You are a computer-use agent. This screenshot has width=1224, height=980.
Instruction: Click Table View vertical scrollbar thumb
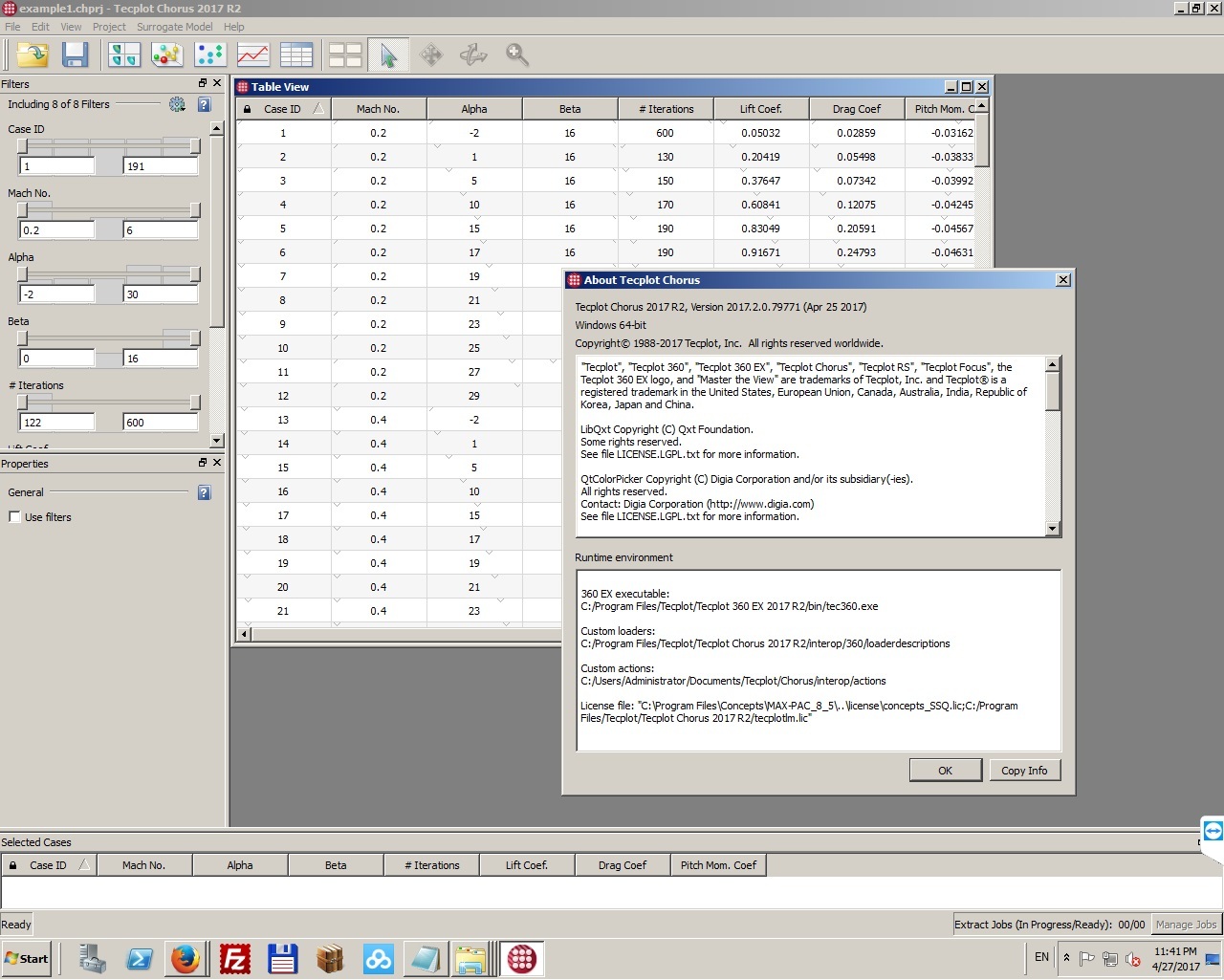click(982, 140)
